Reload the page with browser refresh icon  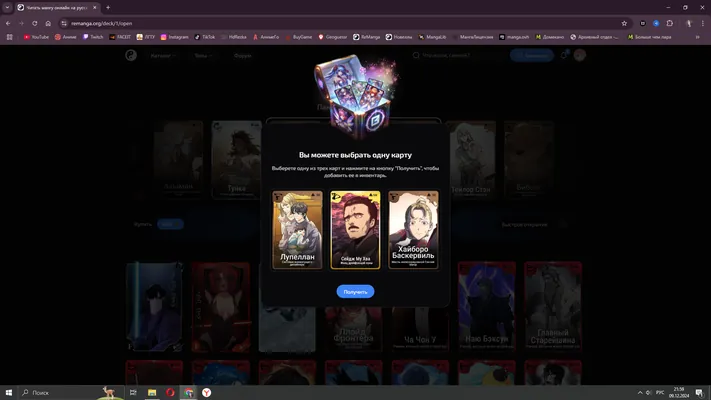(34, 23)
